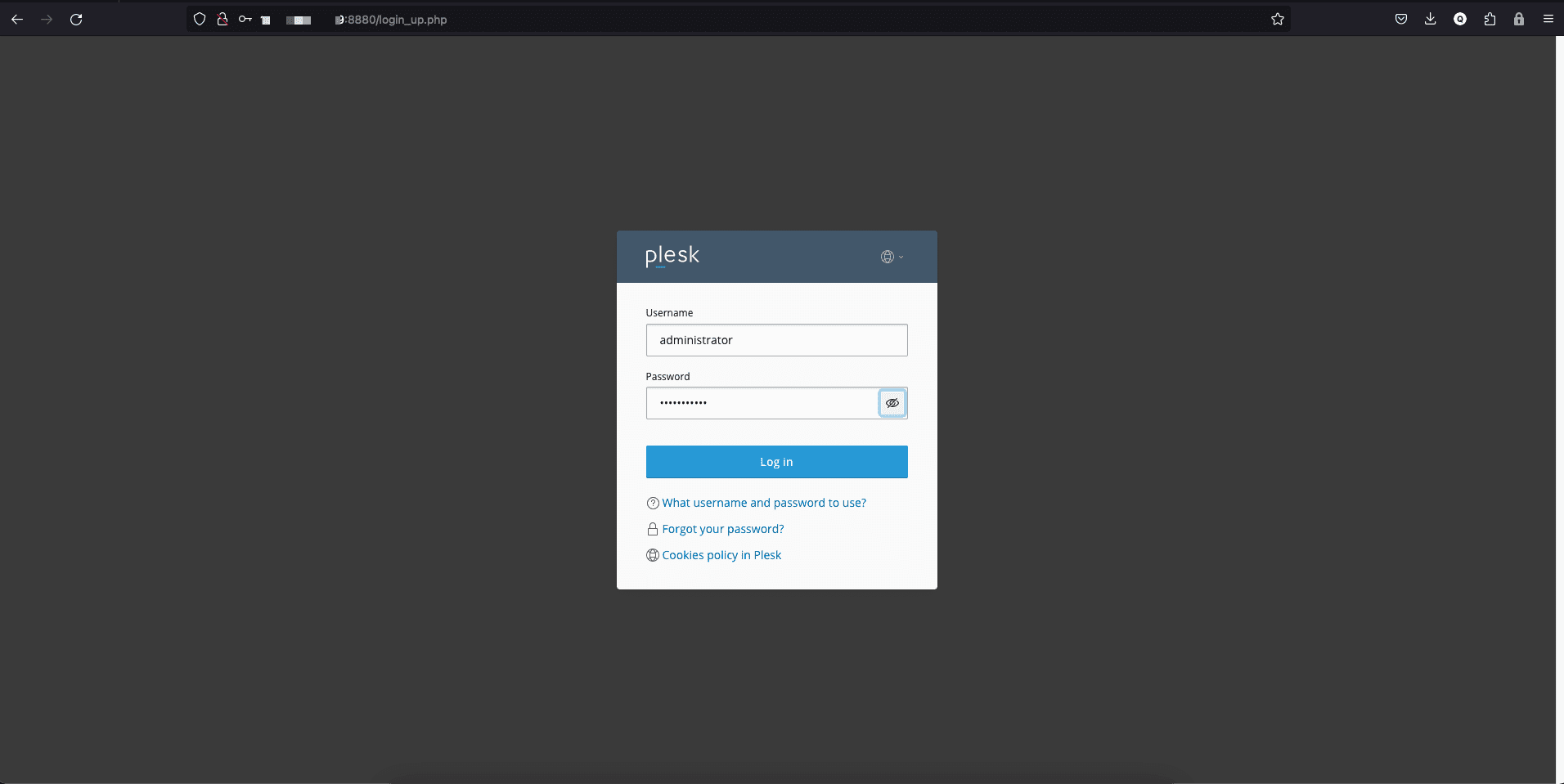Click the tracking protection shield icon
This screenshot has width=1564, height=784.
tap(199, 20)
